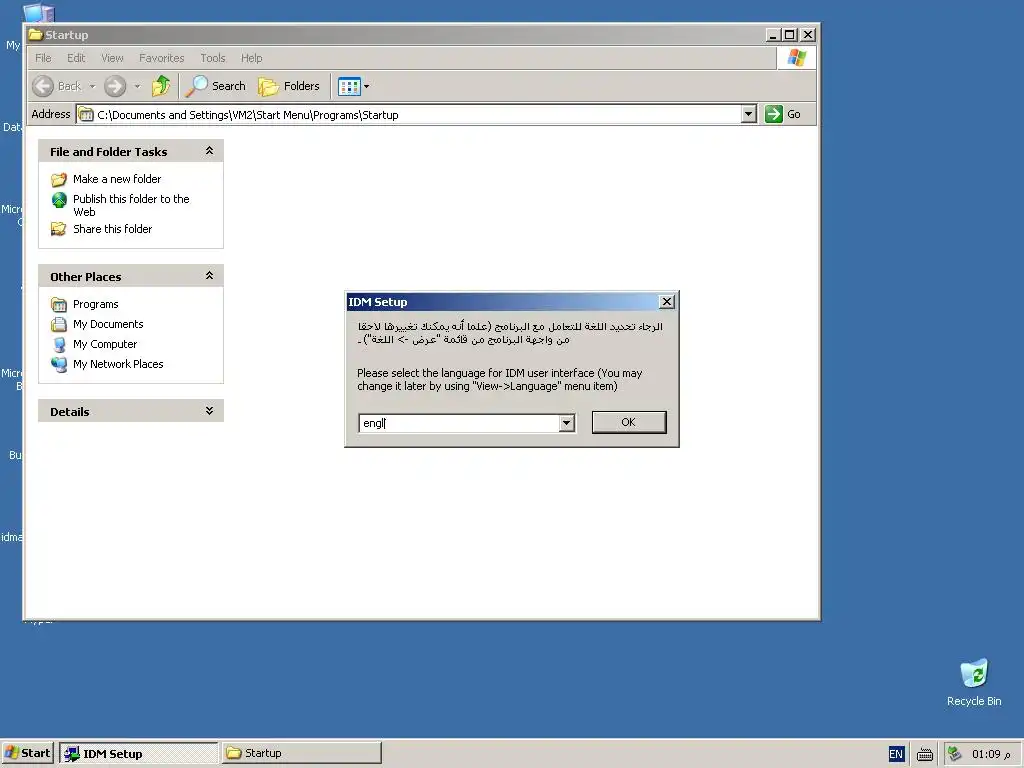Click the on-screen keyboard tray icon
Screen dimensions: 1024x768
925,754
